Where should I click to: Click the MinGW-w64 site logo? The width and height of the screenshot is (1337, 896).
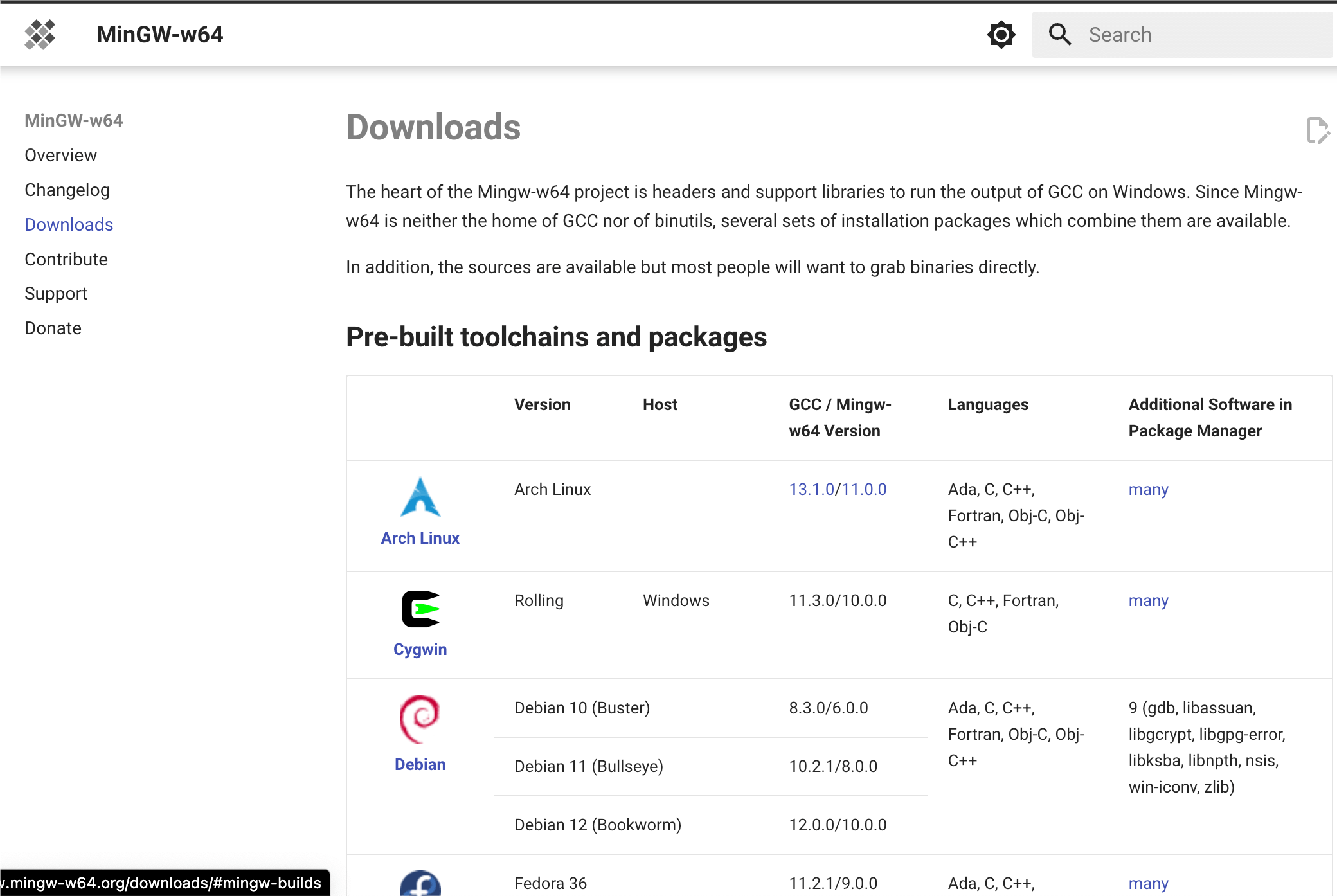(x=40, y=34)
